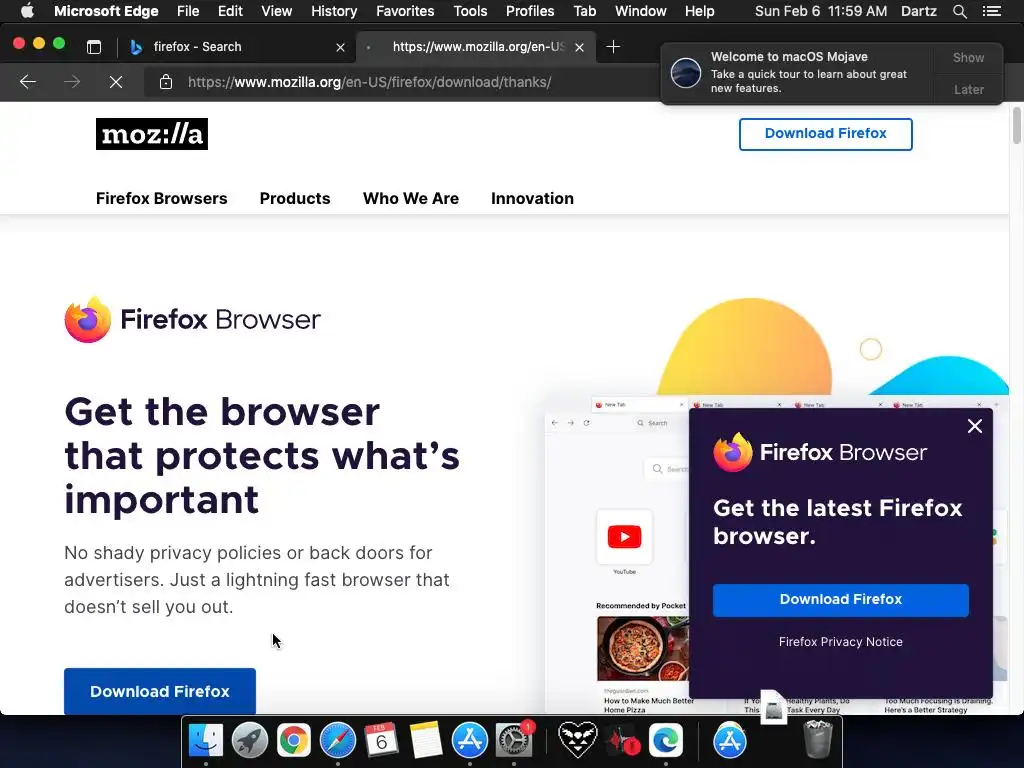
Task: Click the red waveform app in dock
Action: click(622, 742)
